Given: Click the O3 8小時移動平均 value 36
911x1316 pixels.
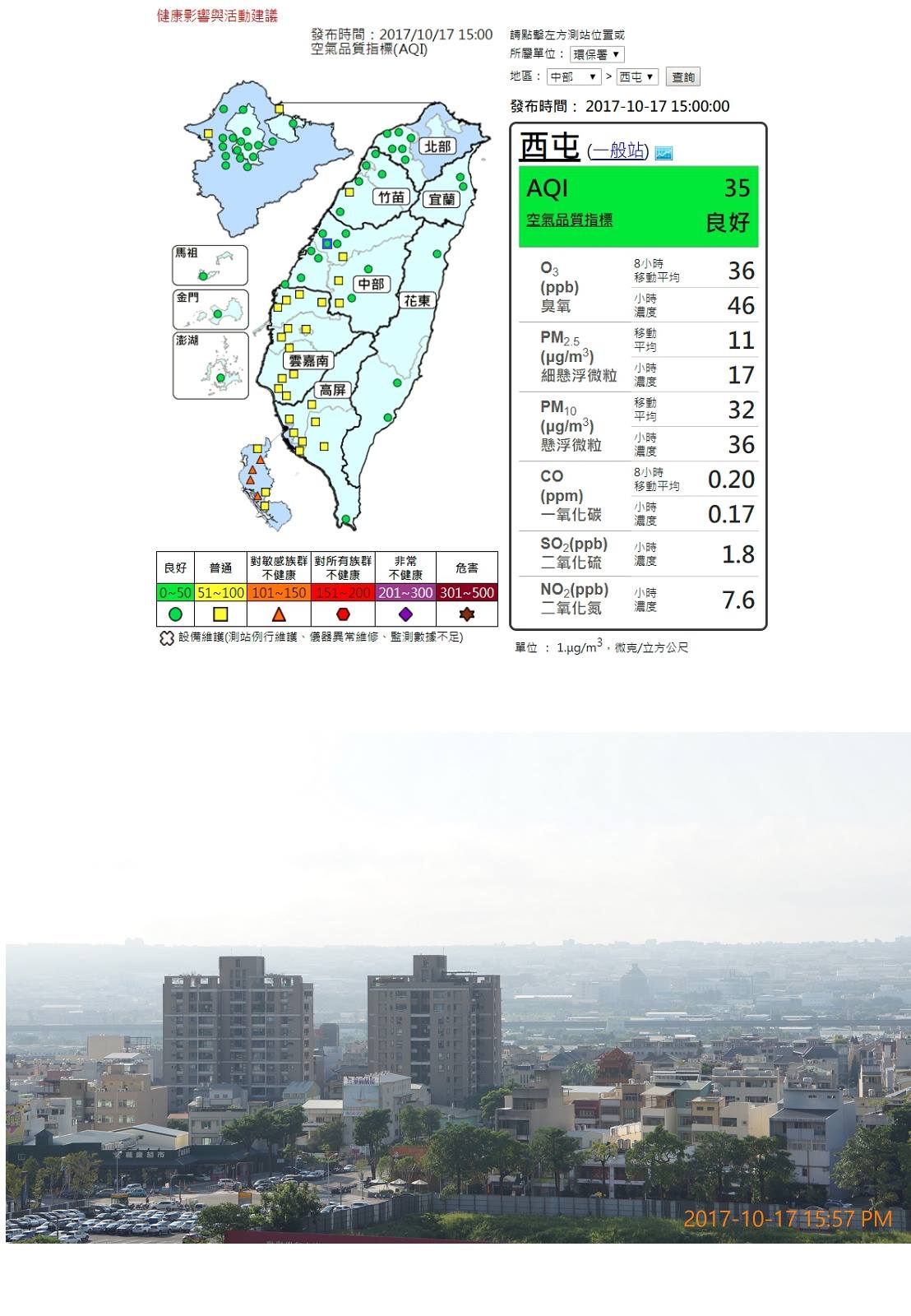Looking at the screenshot, I should 741,271.
